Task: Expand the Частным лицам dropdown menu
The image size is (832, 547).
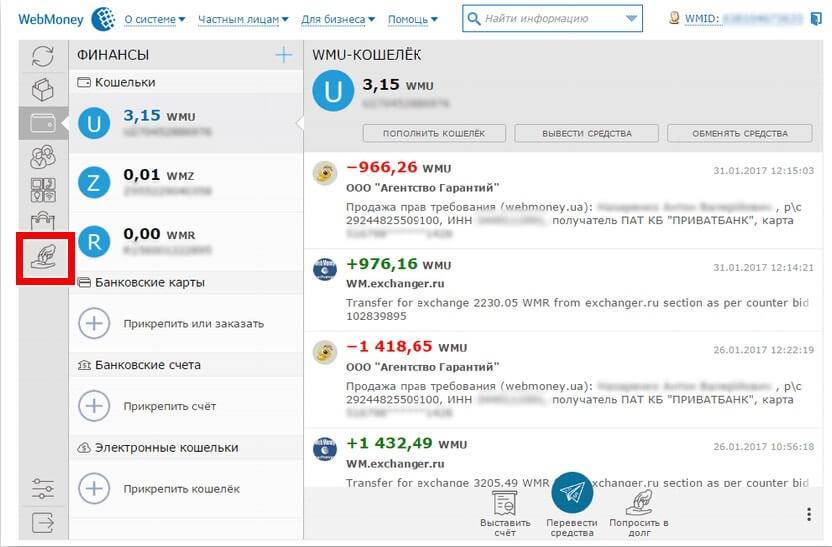Action: click(242, 19)
